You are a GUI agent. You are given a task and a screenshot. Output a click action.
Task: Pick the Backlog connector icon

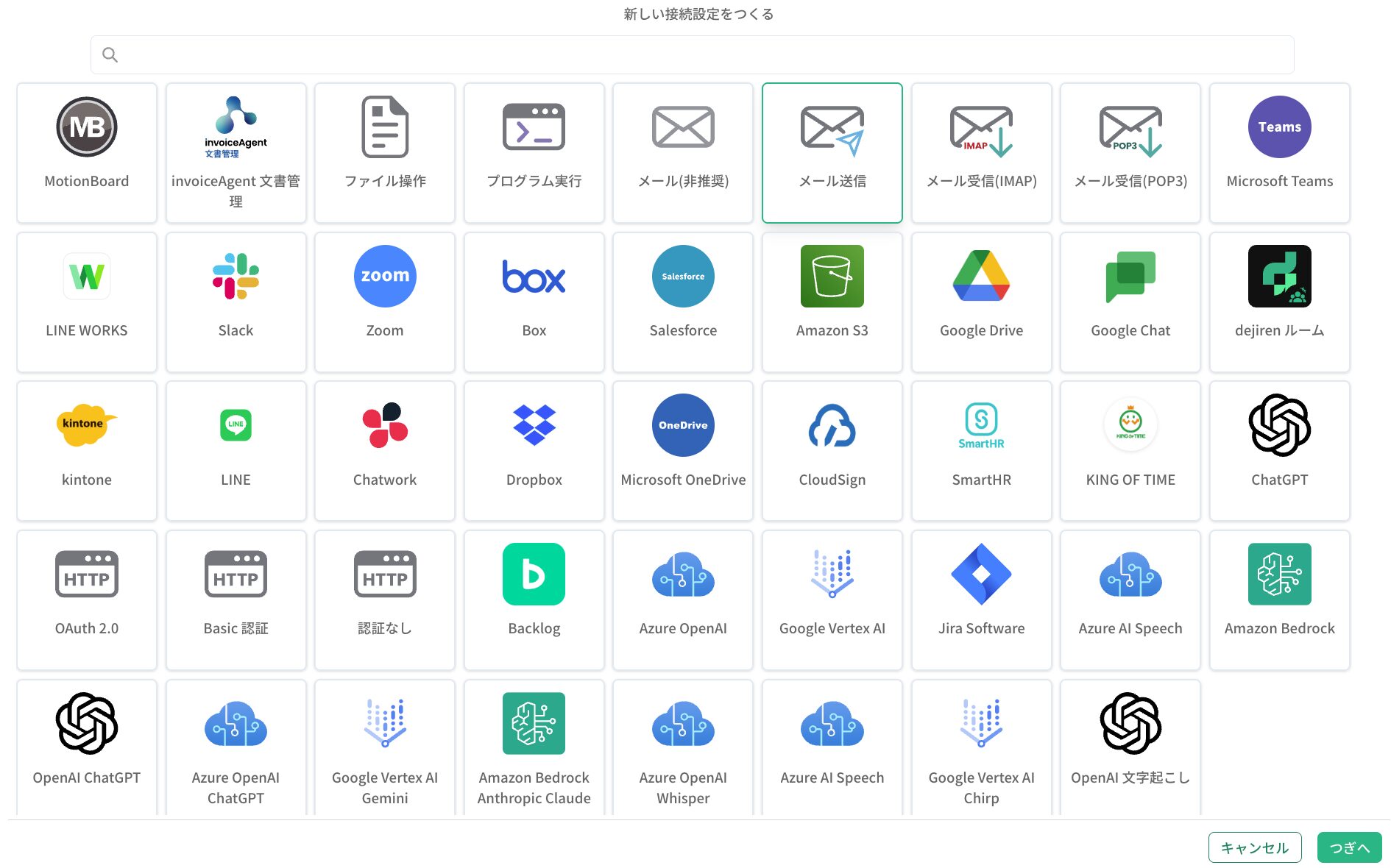tap(534, 574)
